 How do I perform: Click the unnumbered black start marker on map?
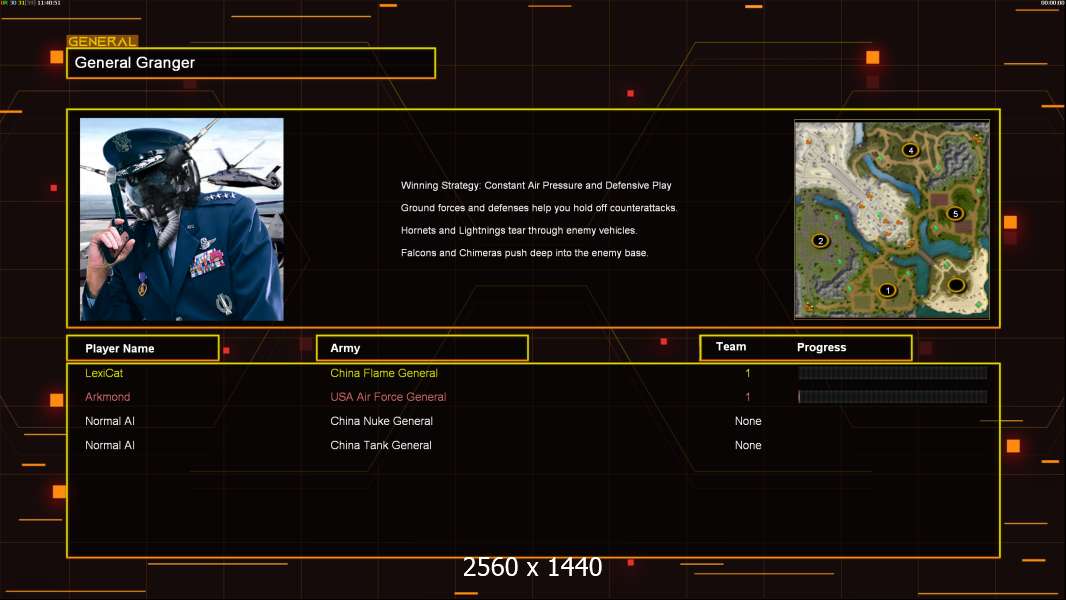956,285
